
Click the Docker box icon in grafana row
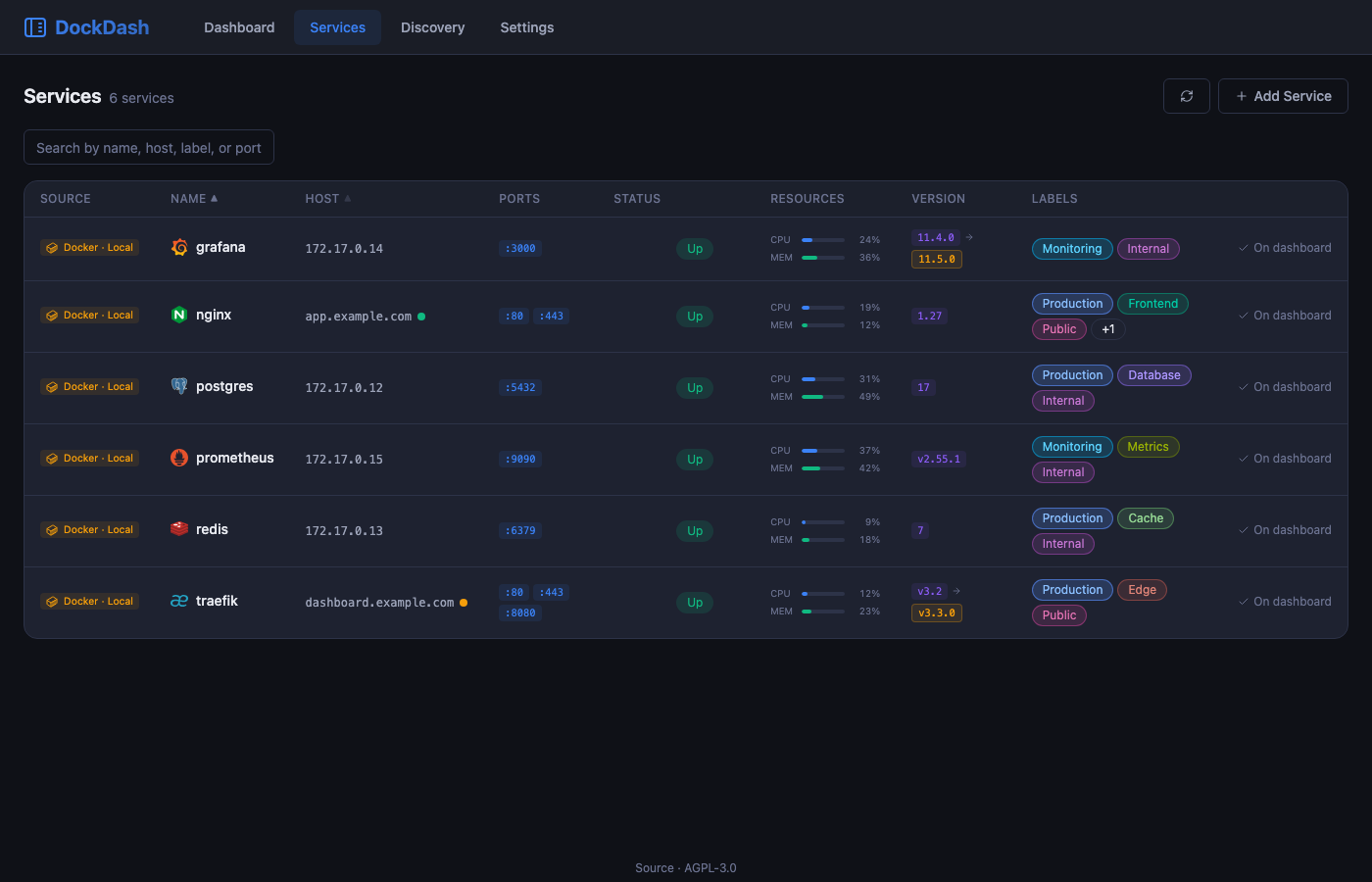52,248
